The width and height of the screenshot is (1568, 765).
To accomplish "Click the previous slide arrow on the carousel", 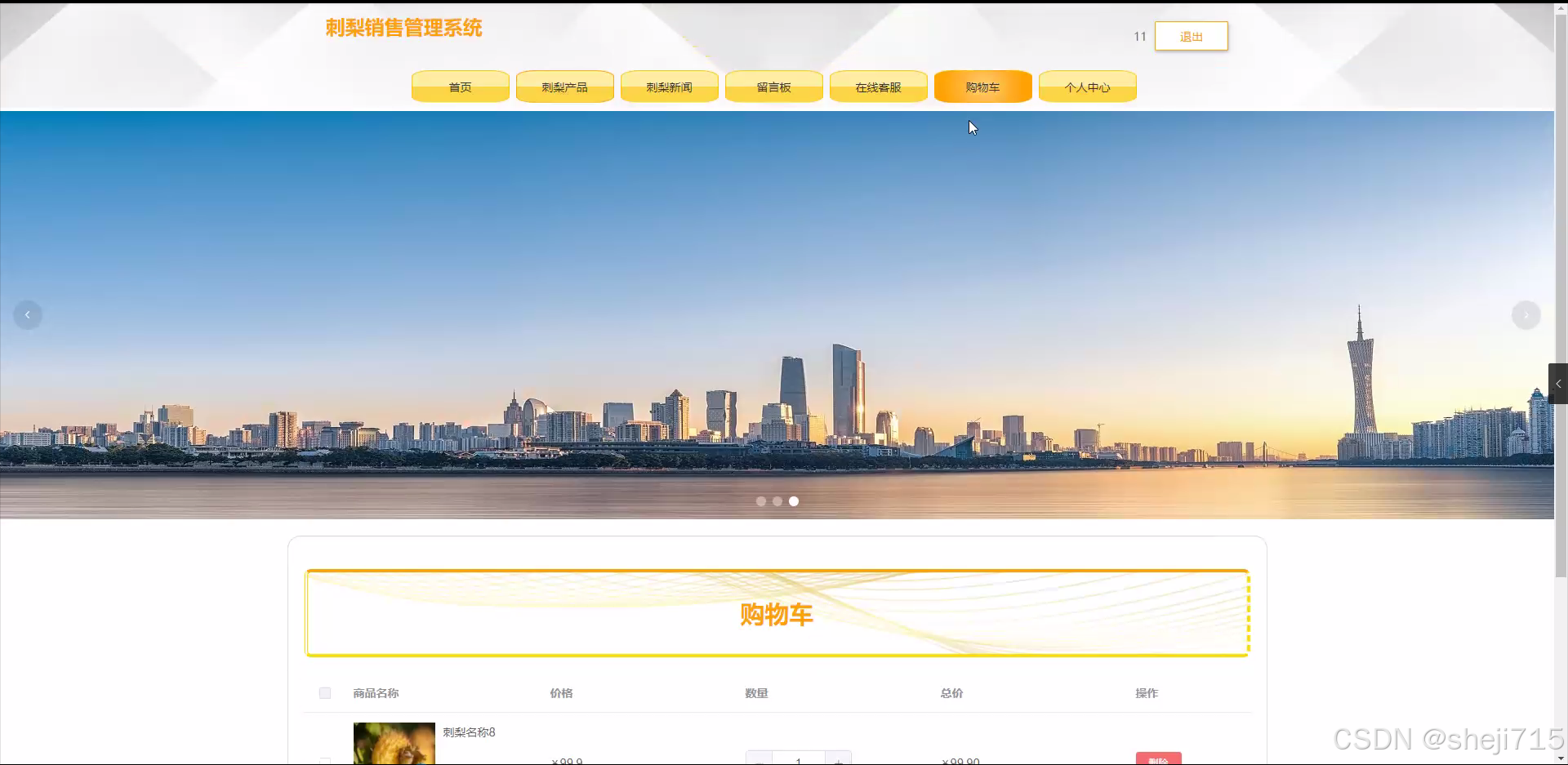I will pyautogui.click(x=27, y=314).
